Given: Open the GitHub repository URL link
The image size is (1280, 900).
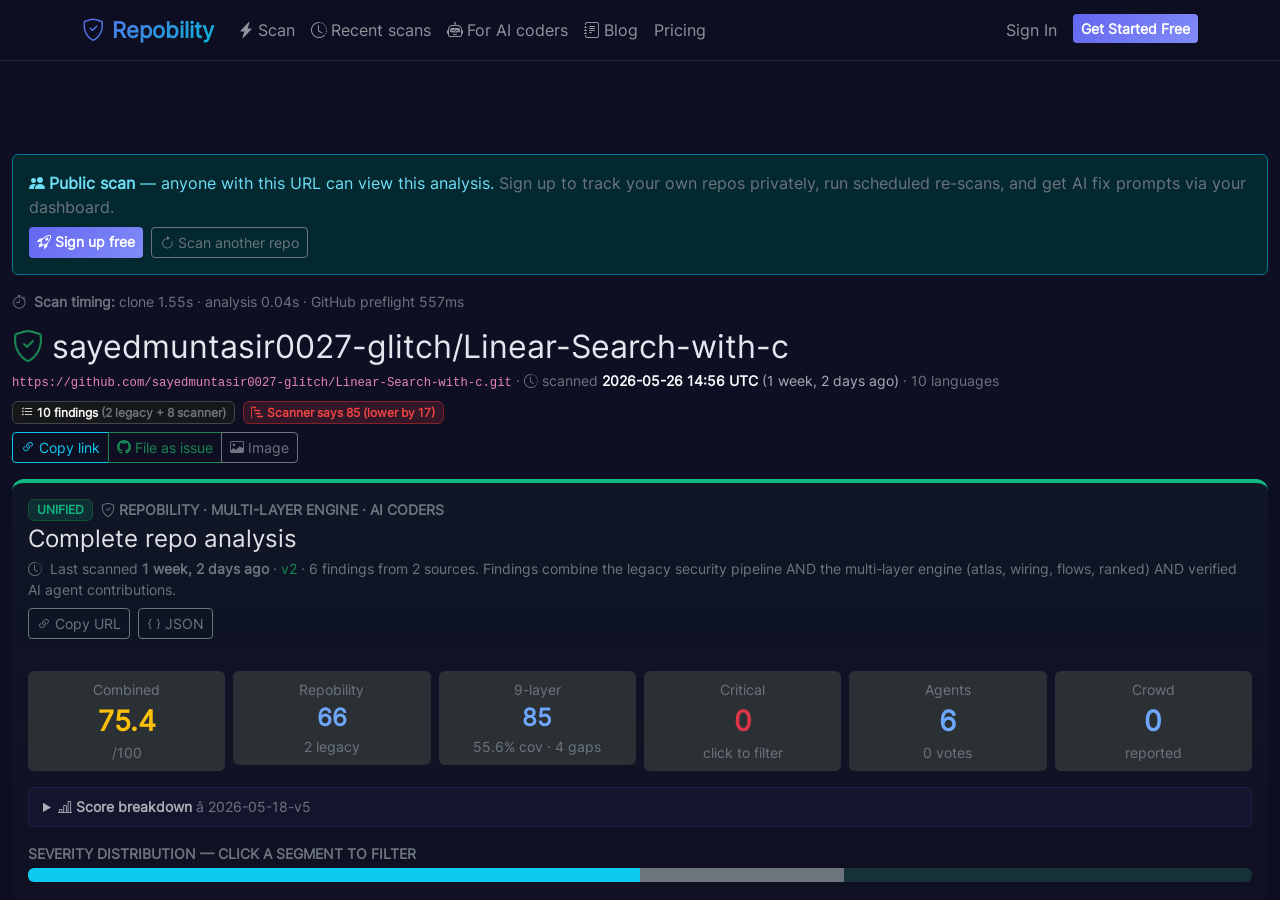Looking at the screenshot, I should (262, 382).
